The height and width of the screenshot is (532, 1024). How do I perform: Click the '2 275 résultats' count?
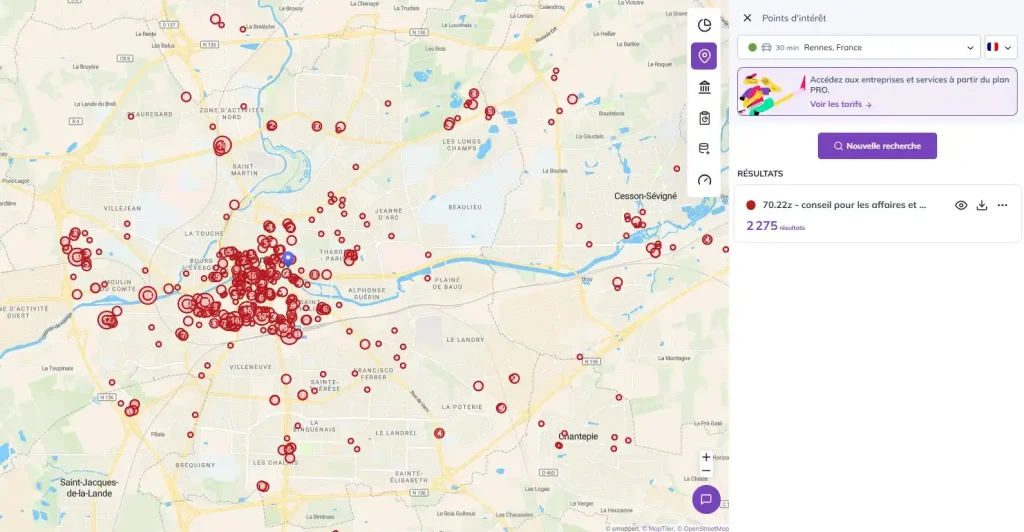776,226
